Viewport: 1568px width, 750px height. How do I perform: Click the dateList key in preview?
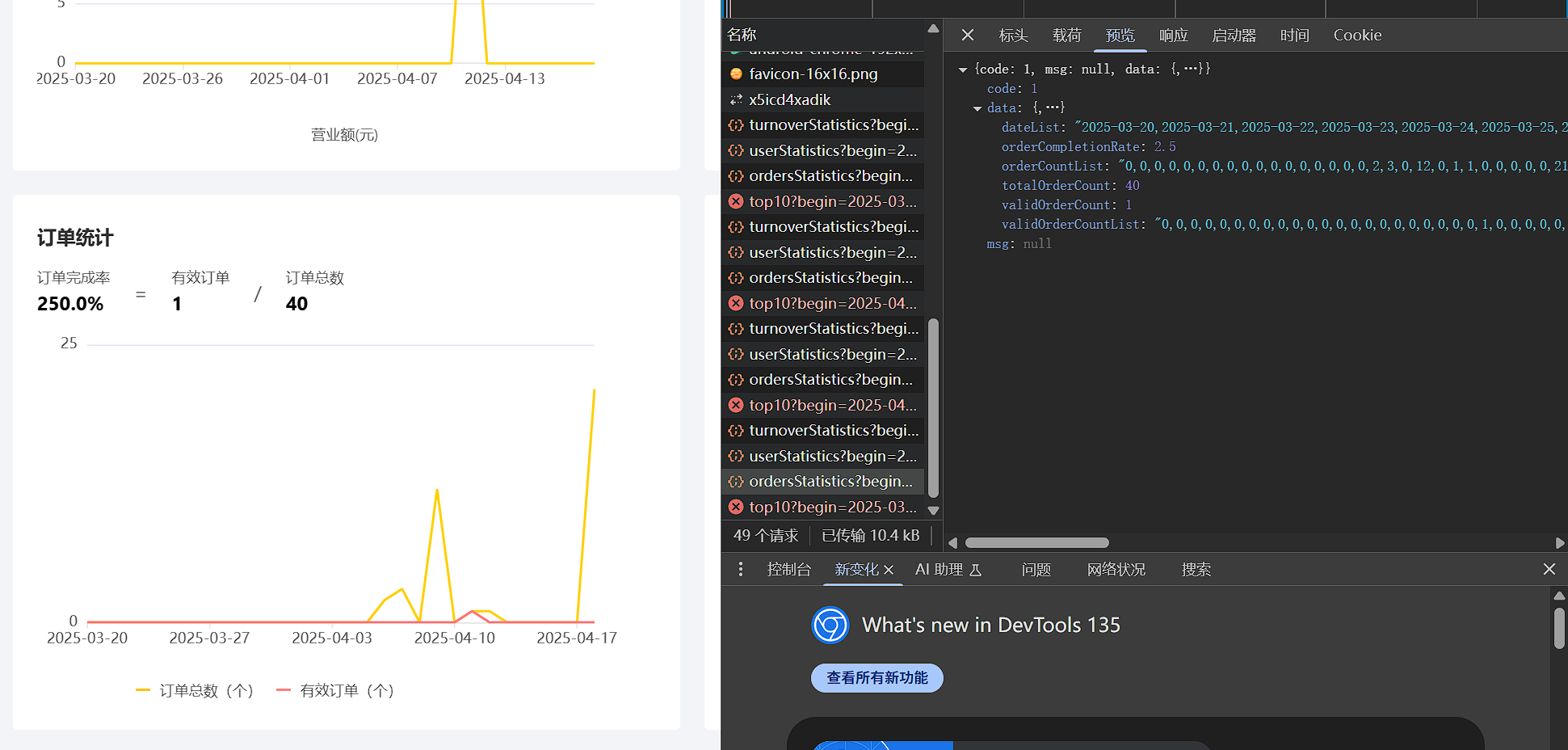click(1031, 128)
